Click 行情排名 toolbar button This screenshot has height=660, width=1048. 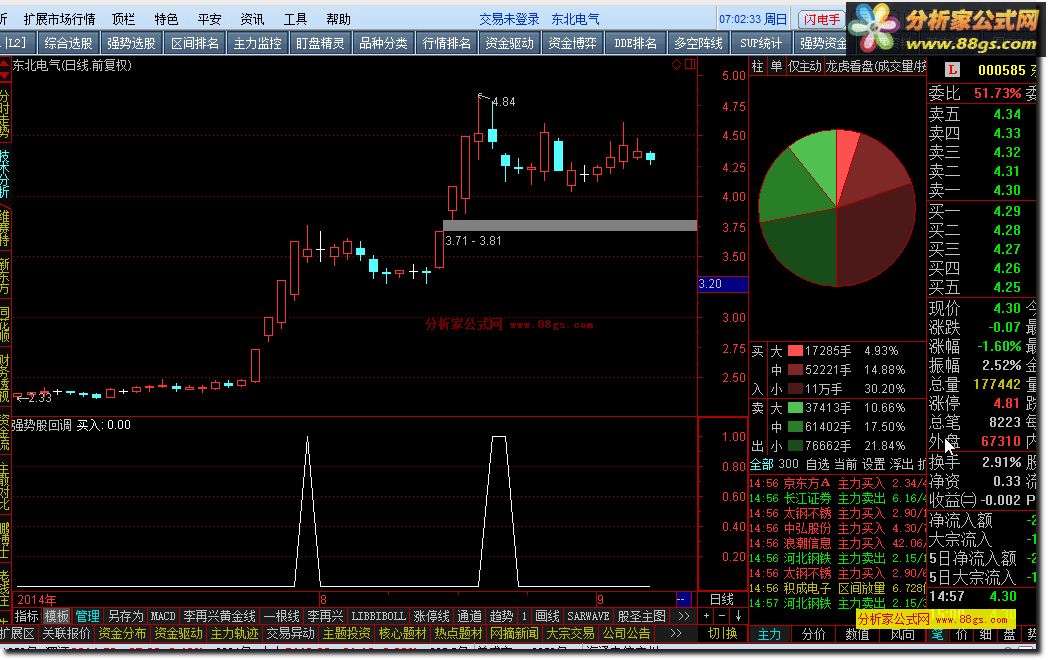tap(446, 43)
